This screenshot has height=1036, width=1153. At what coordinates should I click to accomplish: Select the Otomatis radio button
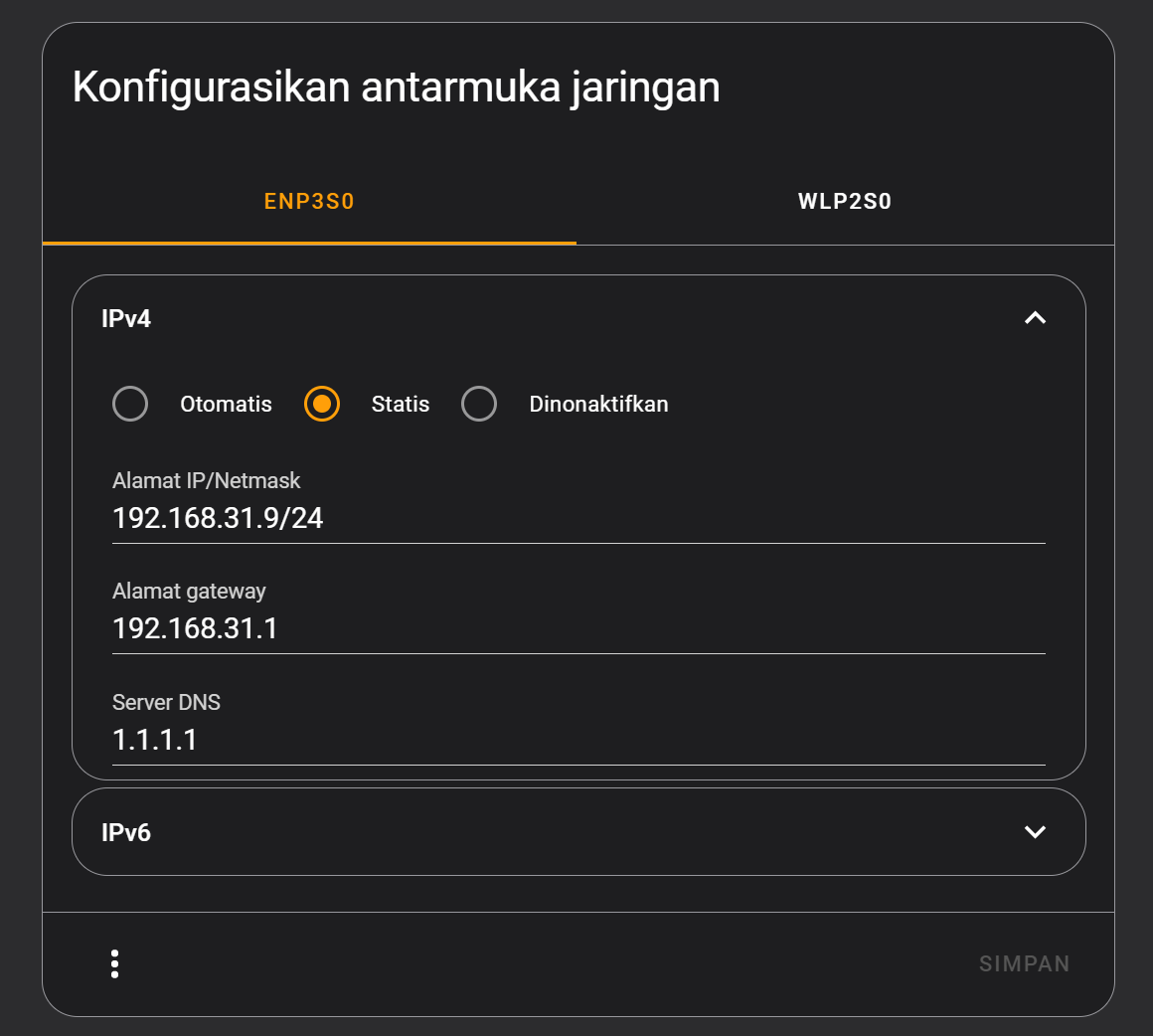pyautogui.click(x=130, y=404)
